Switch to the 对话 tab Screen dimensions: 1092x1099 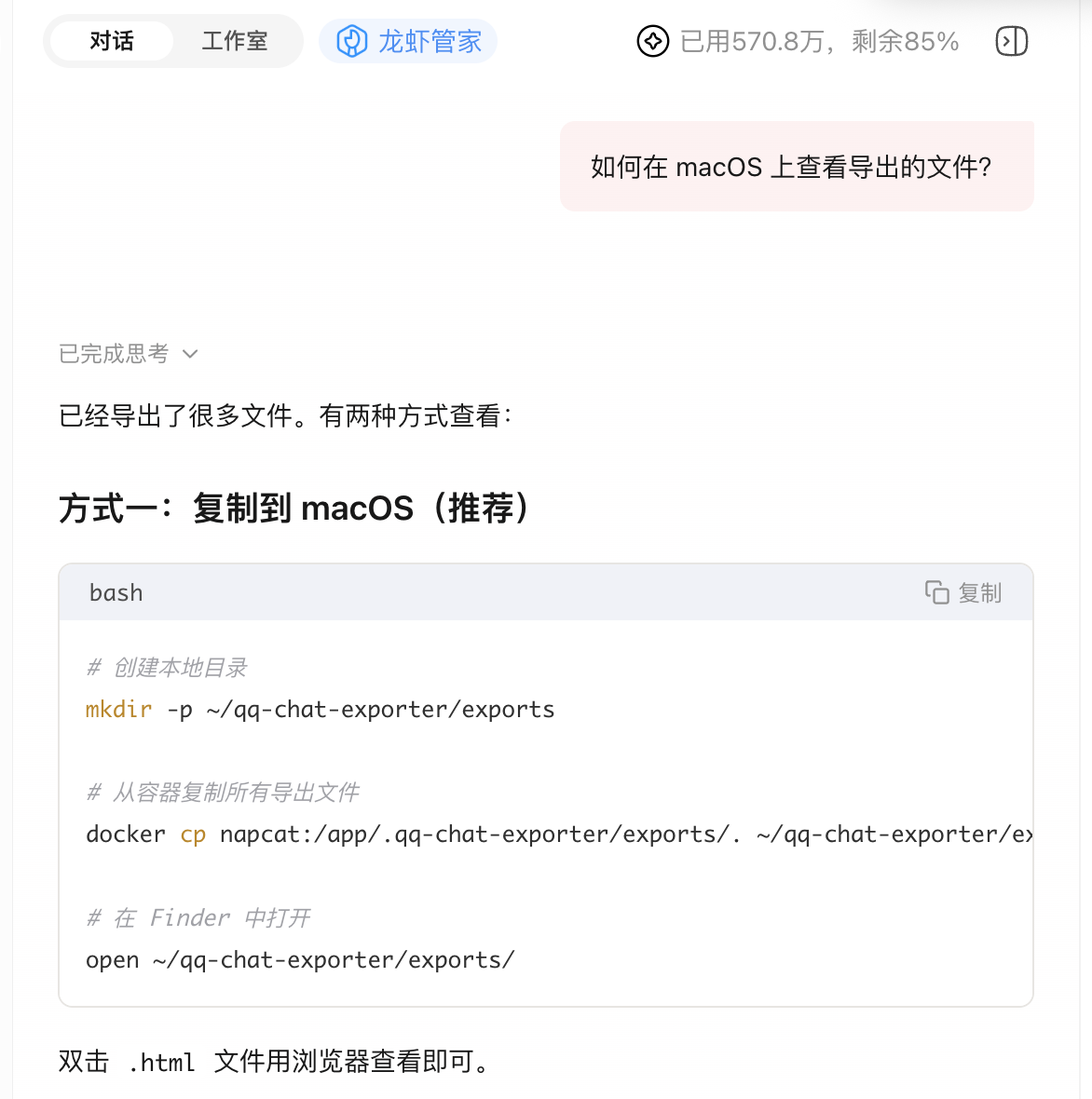[x=112, y=42]
